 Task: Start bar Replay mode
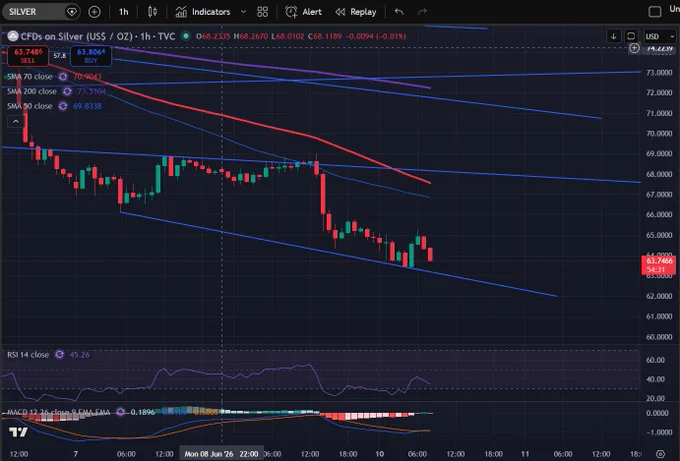pos(356,12)
